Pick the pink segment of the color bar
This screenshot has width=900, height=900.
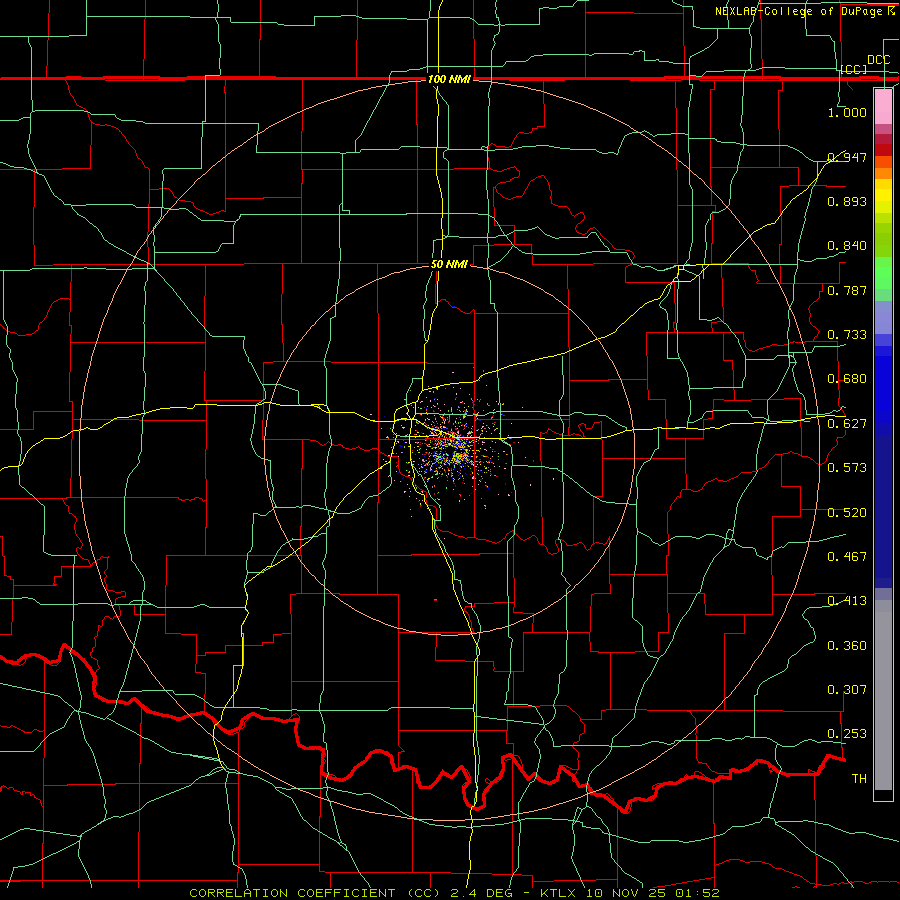click(883, 106)
